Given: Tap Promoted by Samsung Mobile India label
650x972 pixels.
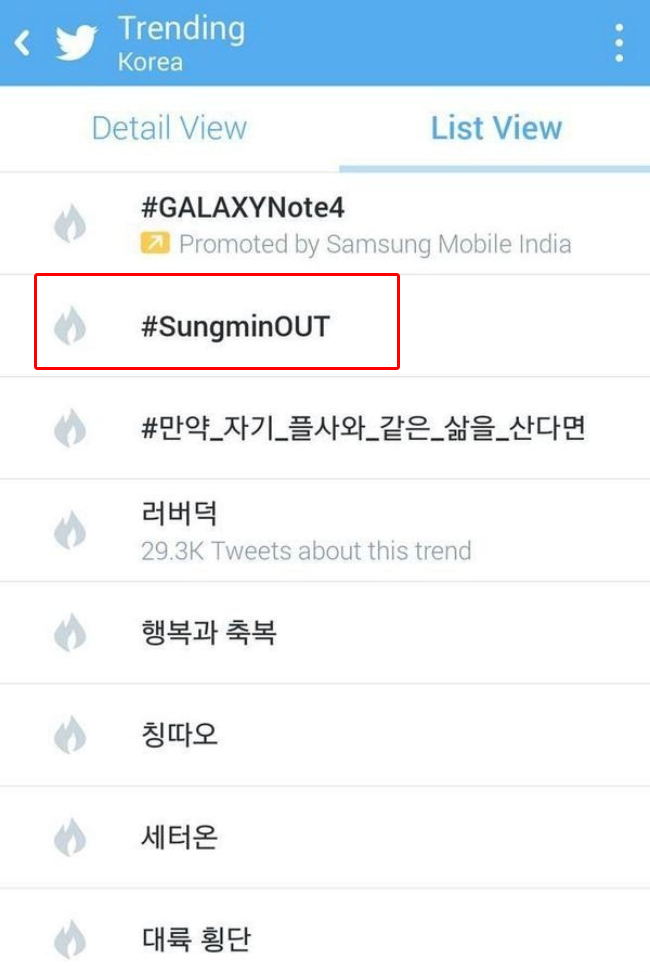Looking at the screenshot, I should pyautogui.click(x=375, y=243).
